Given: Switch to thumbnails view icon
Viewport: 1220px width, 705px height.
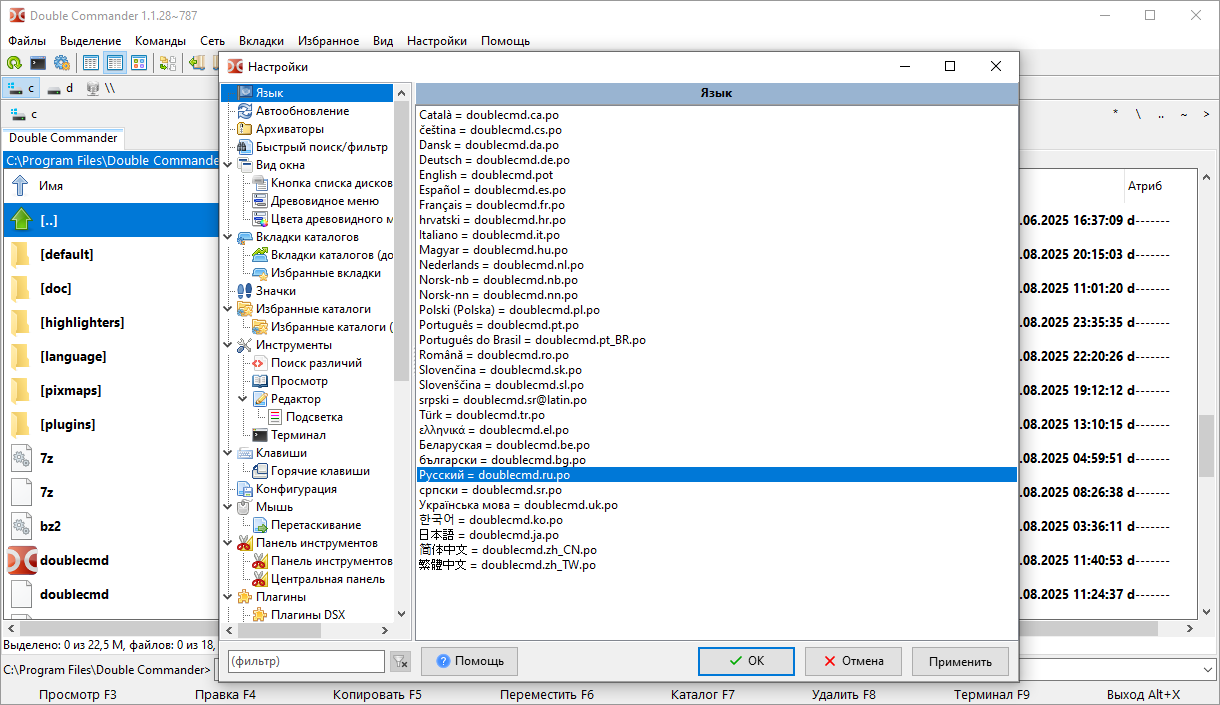Looking at the screenshot, I should [x=139, y=63].
